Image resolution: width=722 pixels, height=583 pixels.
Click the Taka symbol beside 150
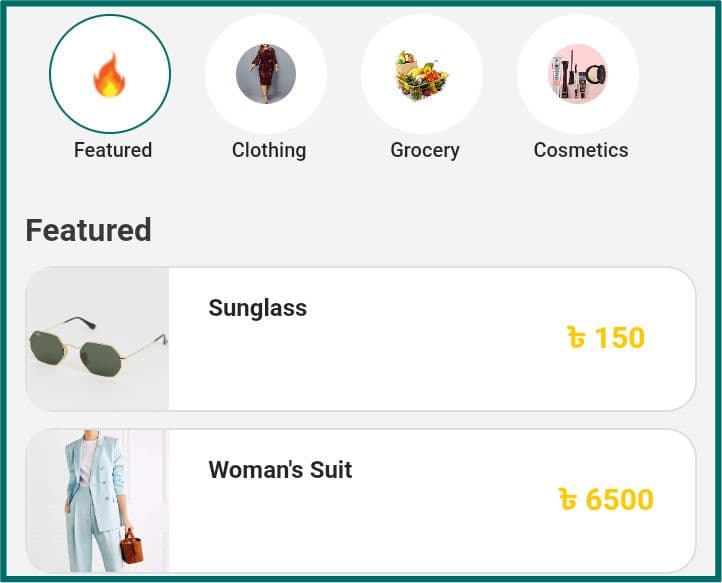576,338
